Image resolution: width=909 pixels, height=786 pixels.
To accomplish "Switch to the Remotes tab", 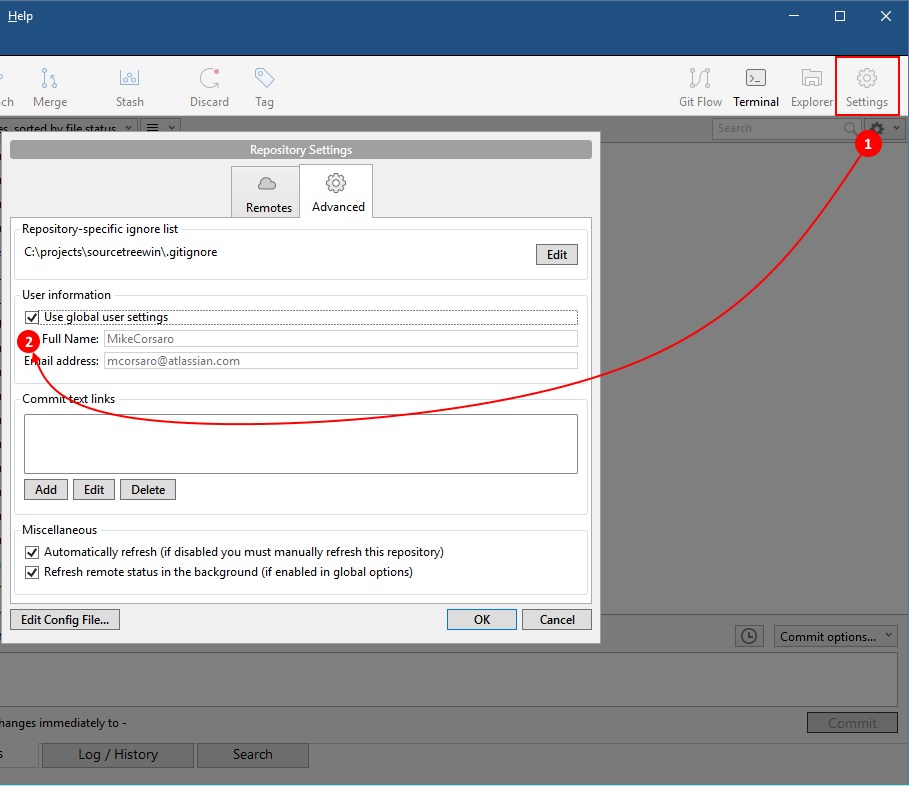I will 266,192.
